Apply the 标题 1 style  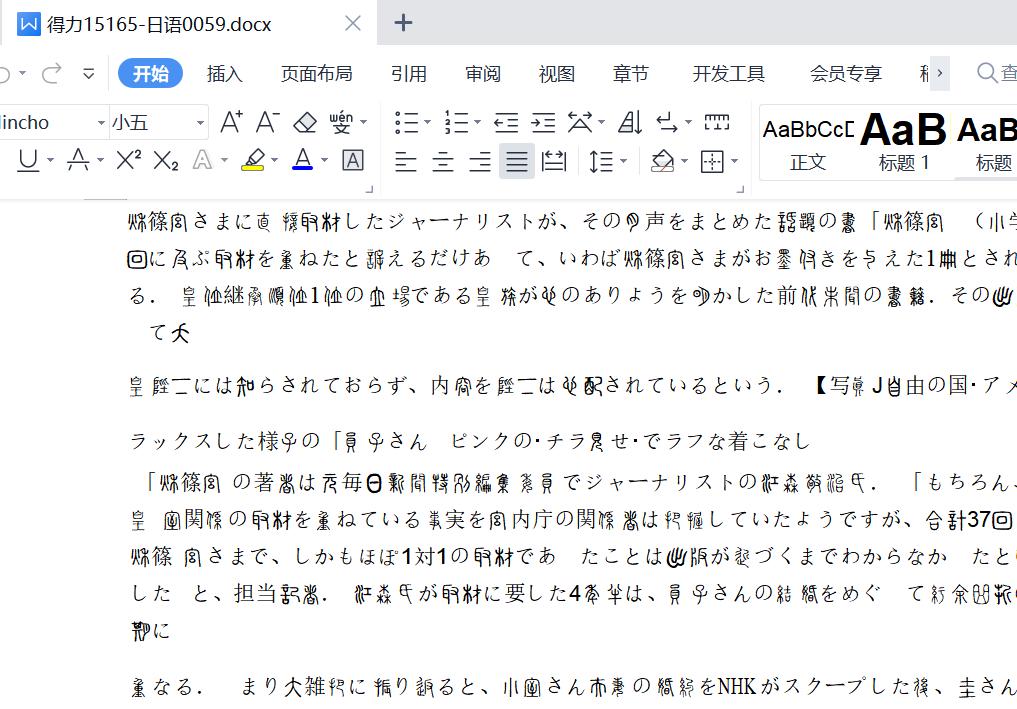point(903,140)
